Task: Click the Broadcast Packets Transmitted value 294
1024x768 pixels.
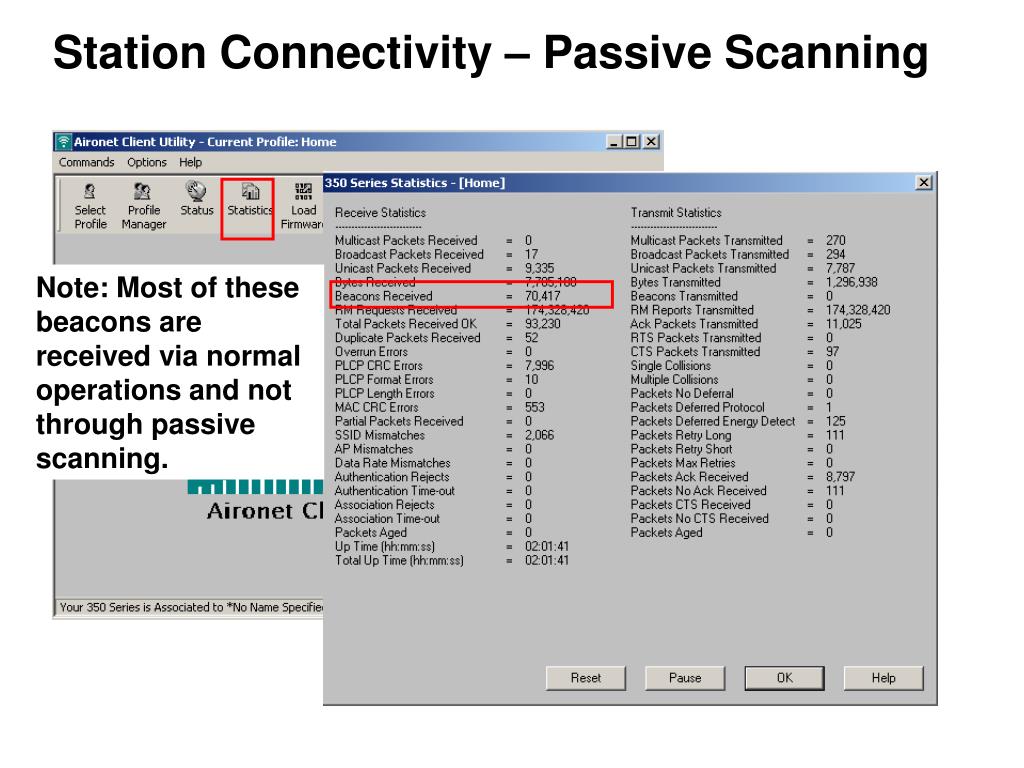Action: 835,254
